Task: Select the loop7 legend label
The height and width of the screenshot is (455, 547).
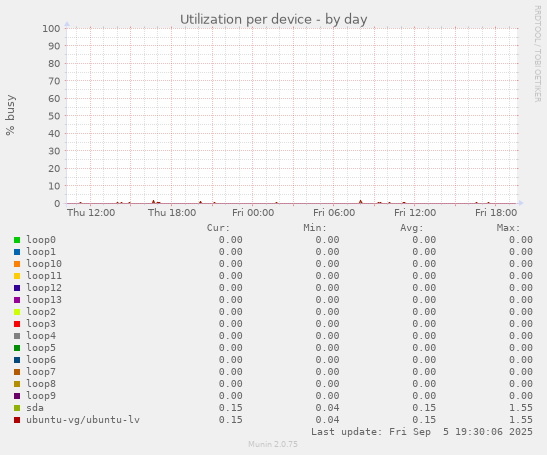Action: click(x=41, y=372)
